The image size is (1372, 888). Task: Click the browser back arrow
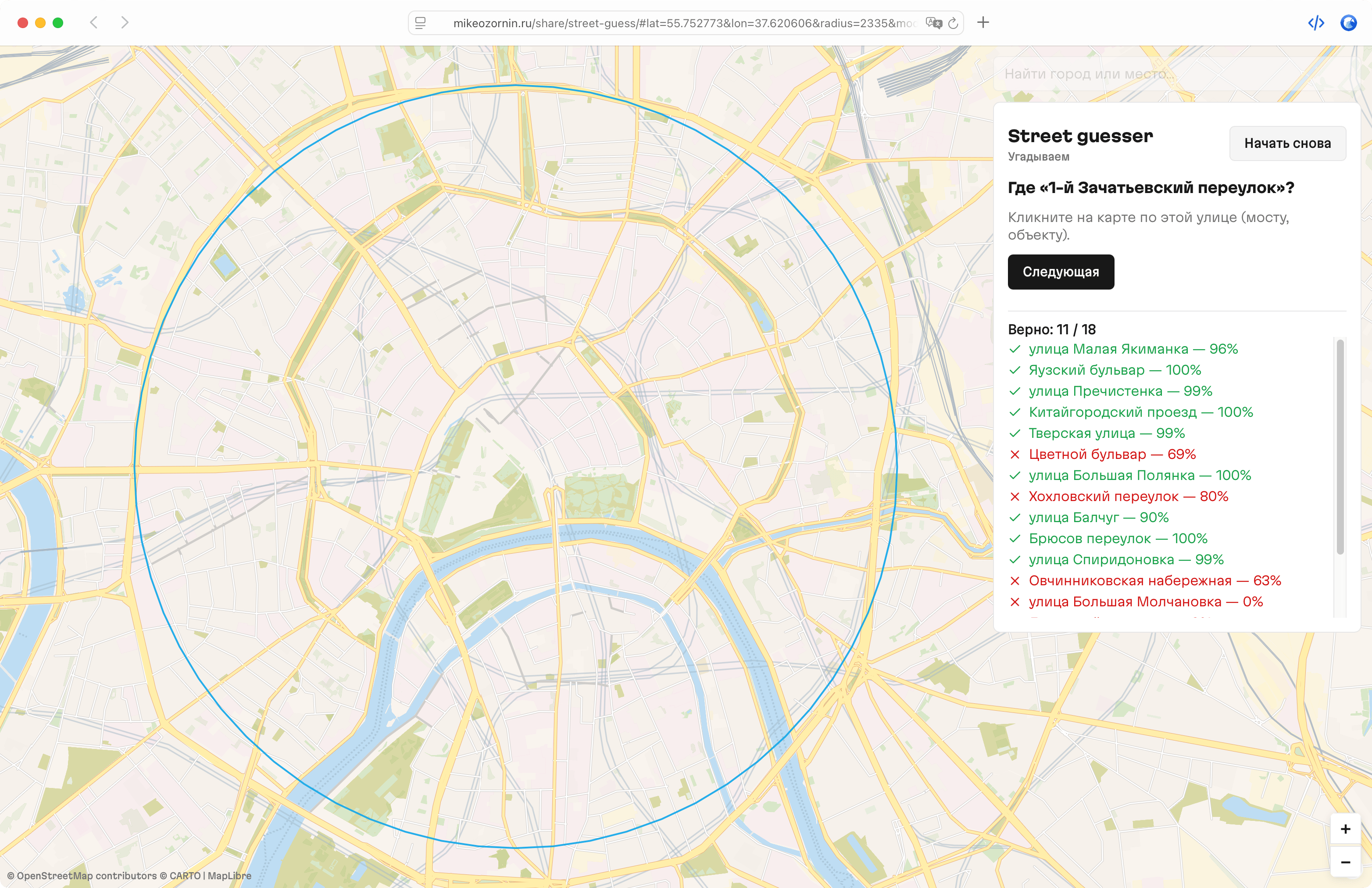[x=94, y=22]
